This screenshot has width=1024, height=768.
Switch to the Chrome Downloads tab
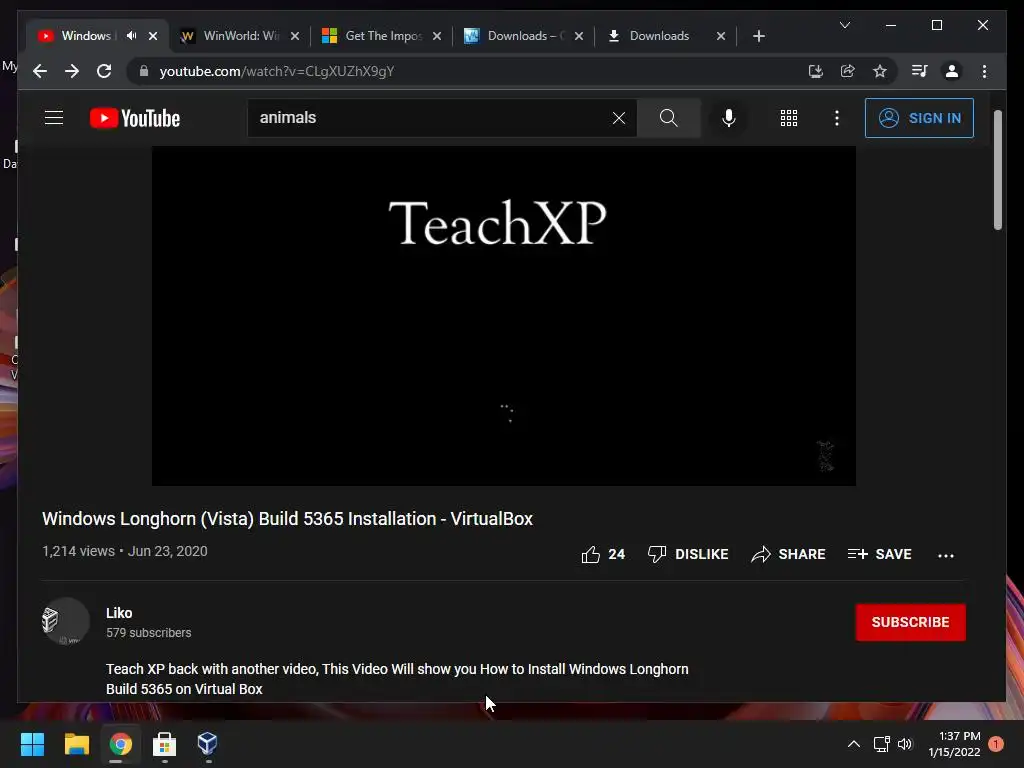665,36
